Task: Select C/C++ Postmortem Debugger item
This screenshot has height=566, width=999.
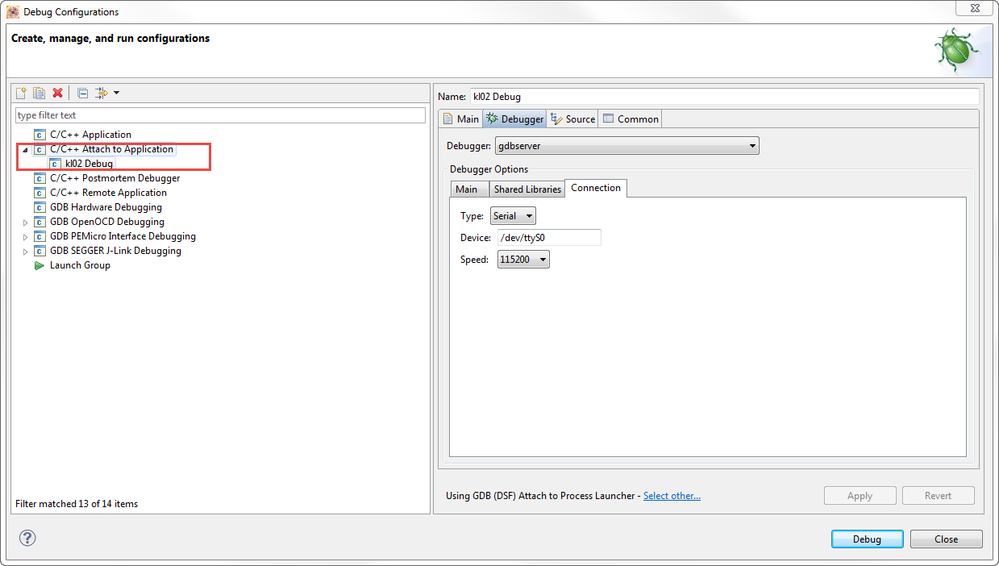Action: point(115,178)
